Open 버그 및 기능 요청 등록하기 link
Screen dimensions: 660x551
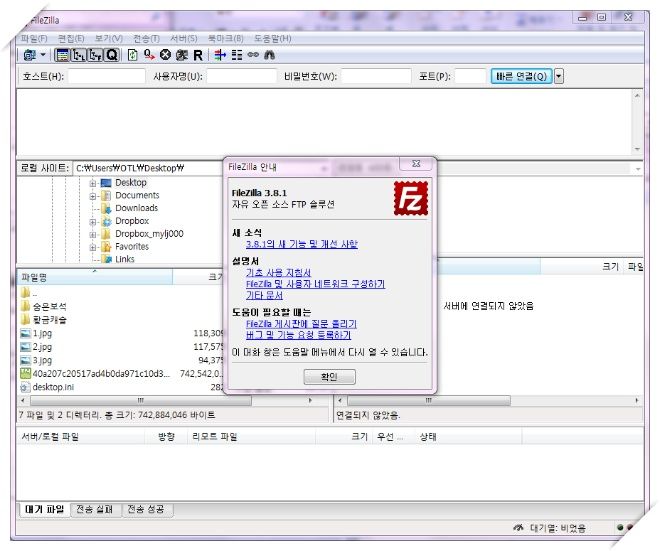tap(298, 335)
